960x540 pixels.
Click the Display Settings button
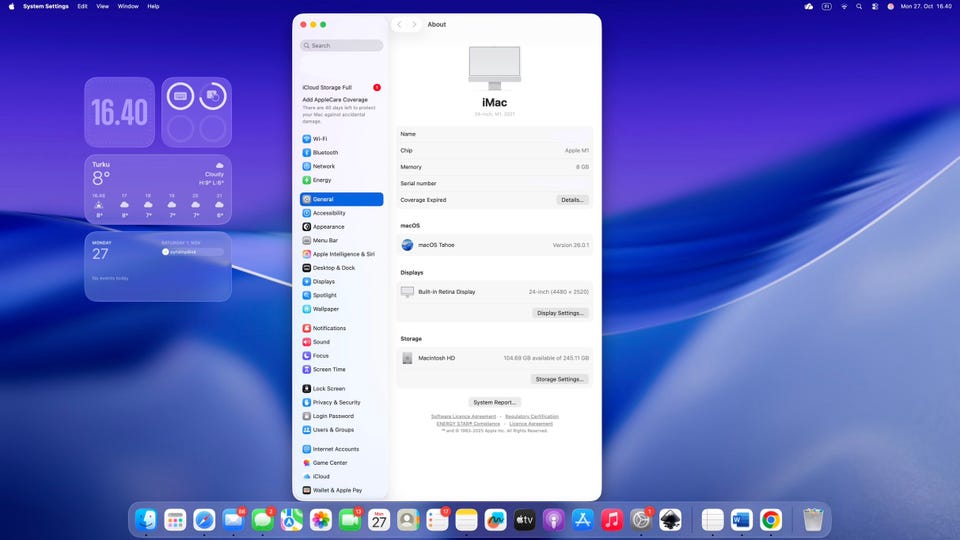click(x=560, y=313)
